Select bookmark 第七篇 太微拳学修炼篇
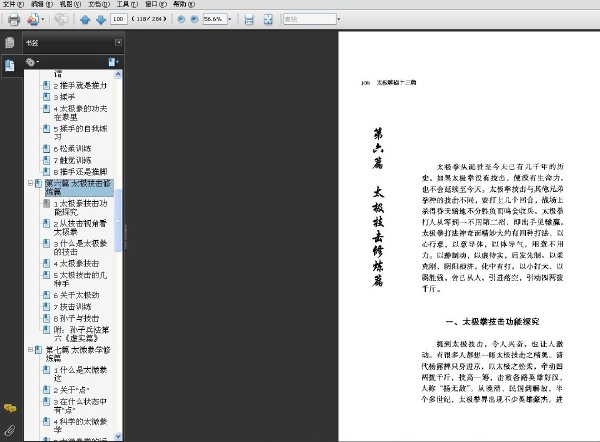 [78, 354]
